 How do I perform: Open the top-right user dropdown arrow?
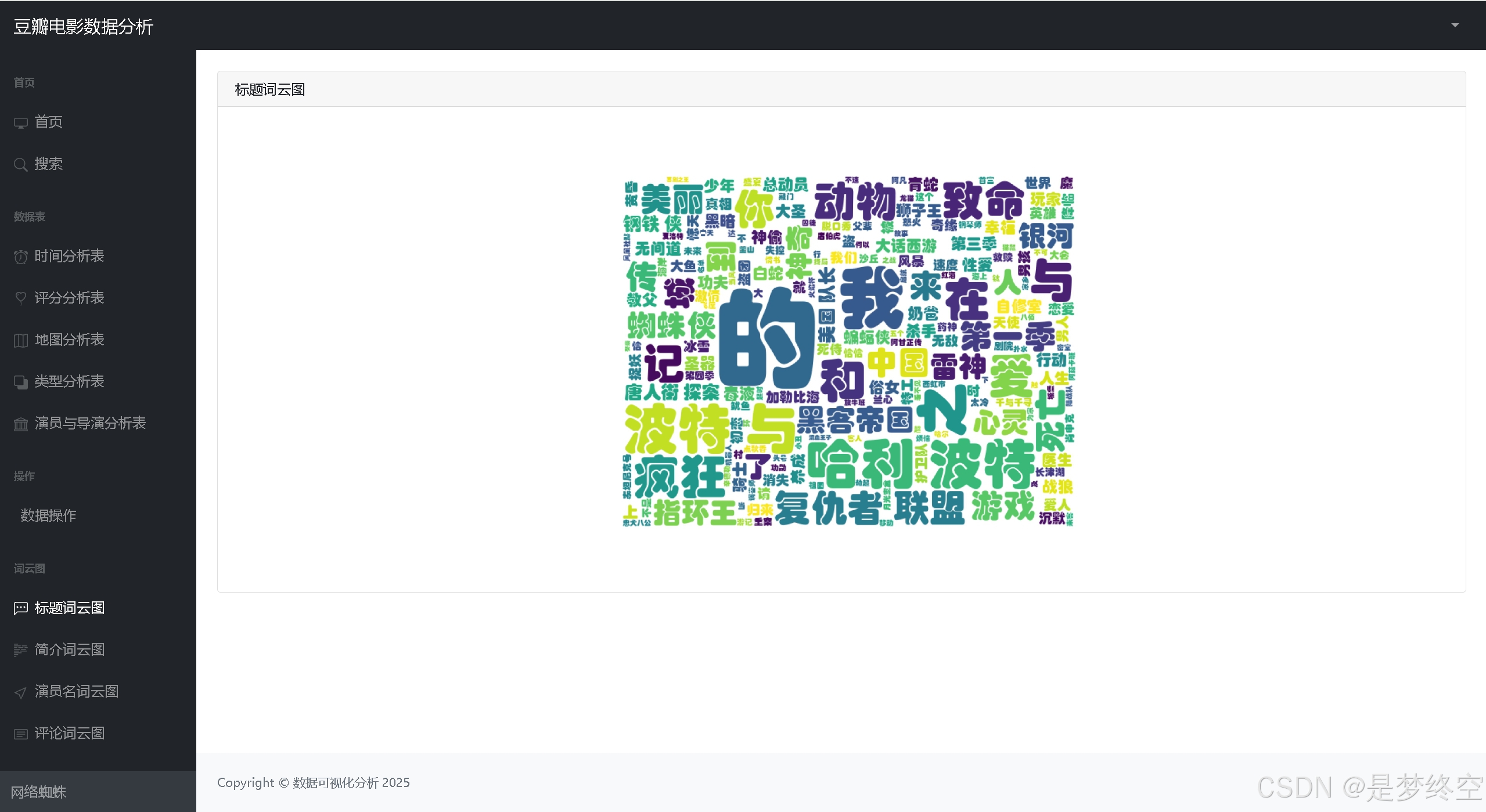coord(1455,25)
